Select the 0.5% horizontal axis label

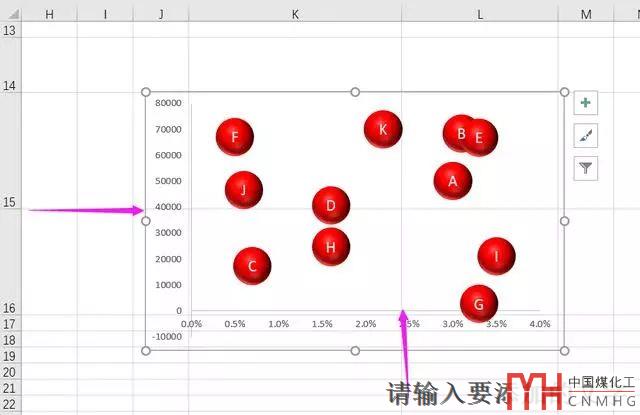click(235, 324)
